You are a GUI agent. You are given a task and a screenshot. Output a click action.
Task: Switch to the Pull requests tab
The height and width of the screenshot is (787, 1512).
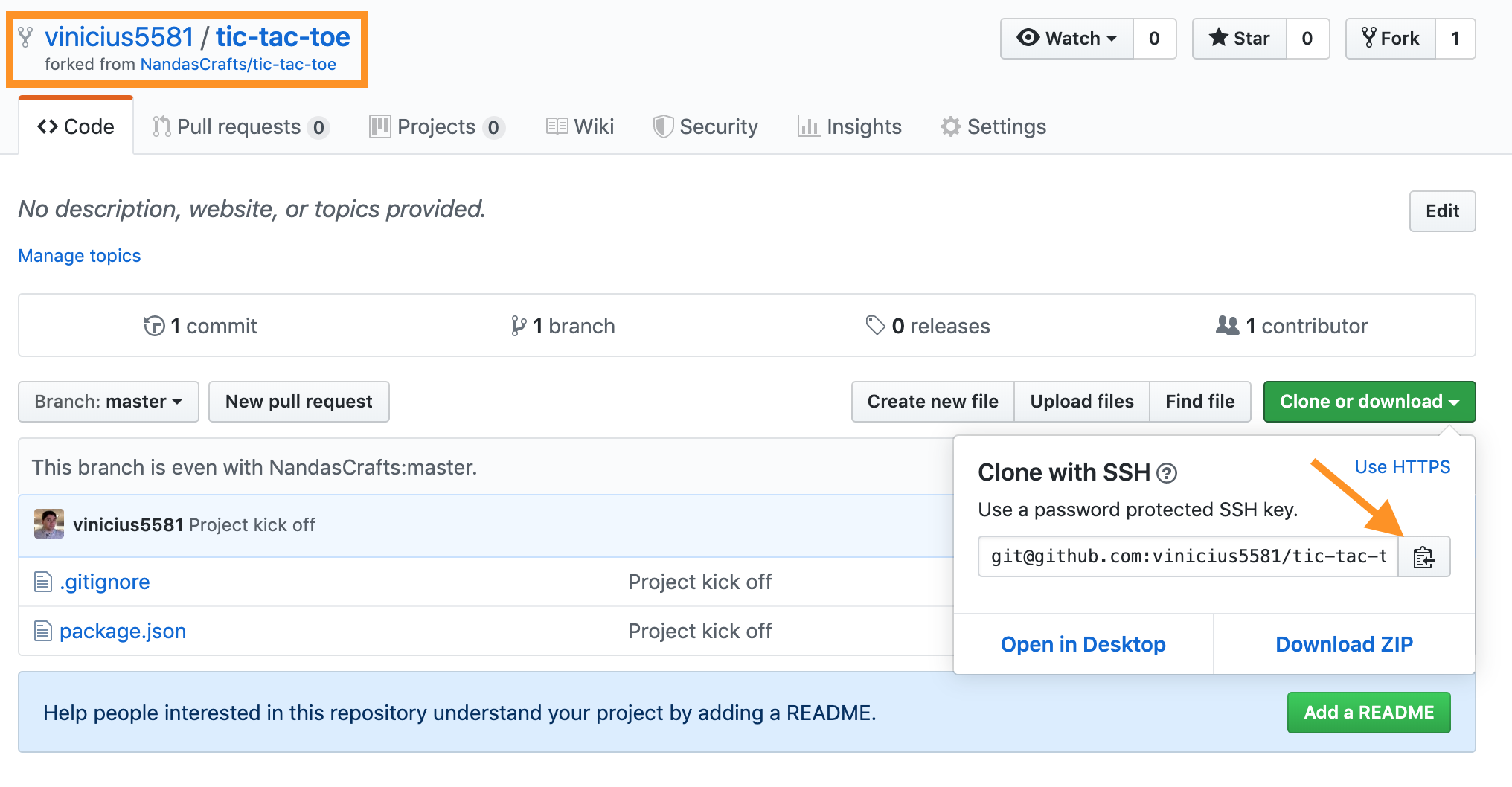point(240,127)
